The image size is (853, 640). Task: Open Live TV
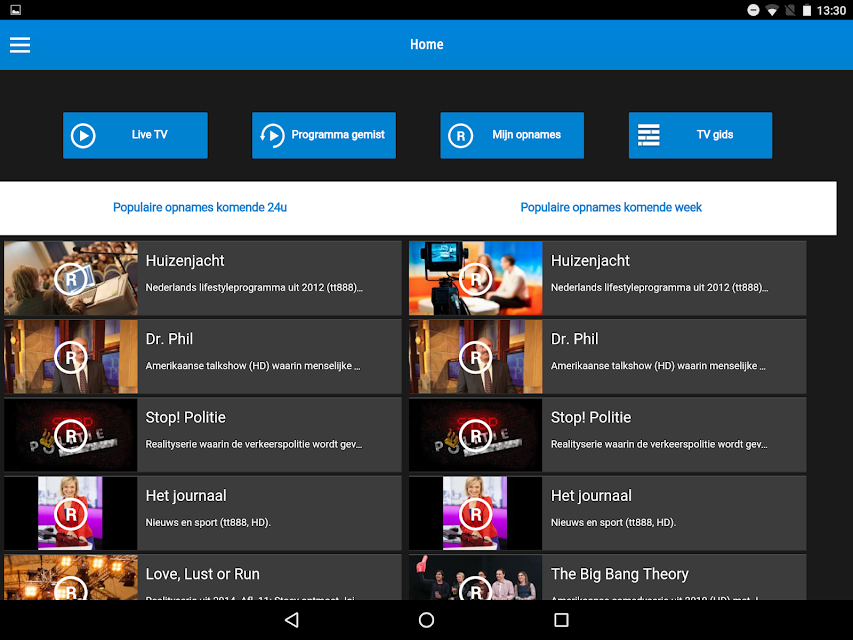click(135, 136)
